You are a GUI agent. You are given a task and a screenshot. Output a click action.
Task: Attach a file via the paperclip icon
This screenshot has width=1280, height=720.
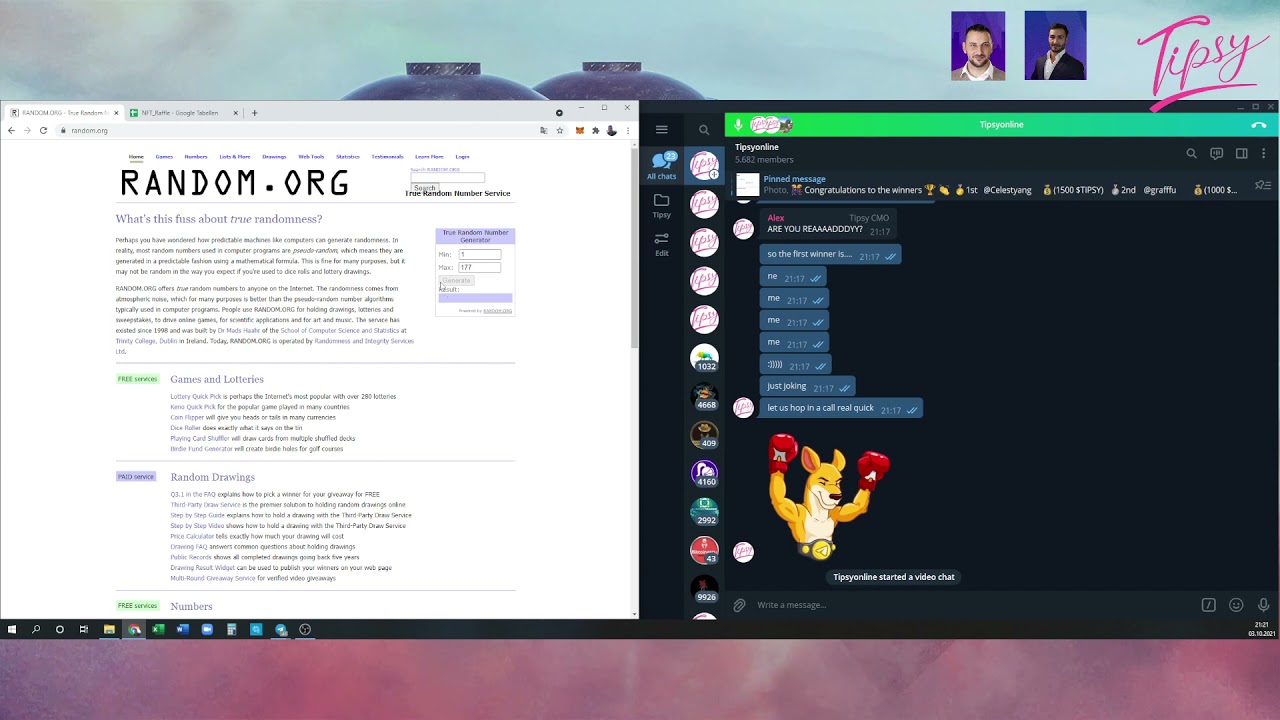(739, 605)
